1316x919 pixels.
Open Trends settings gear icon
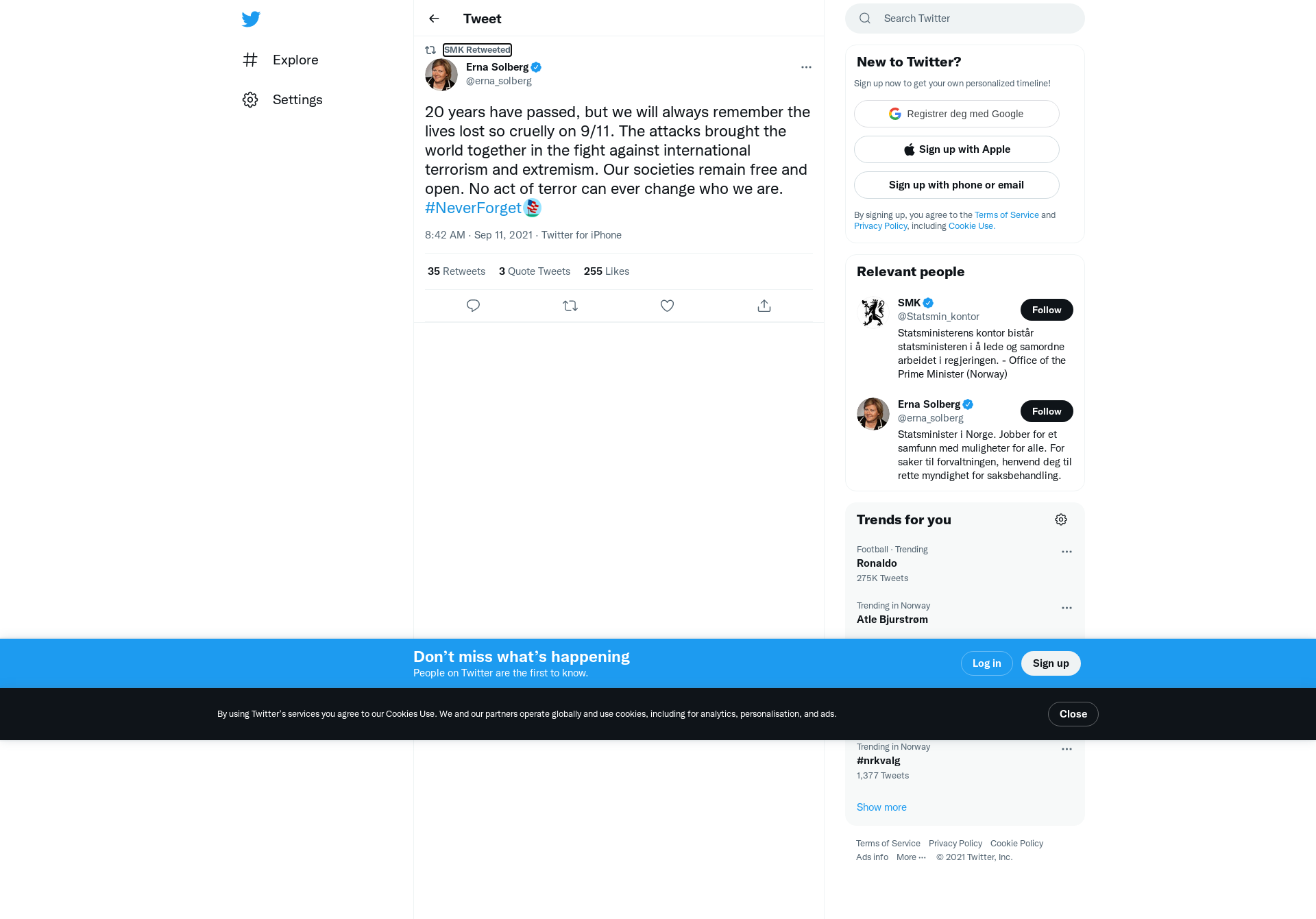1061,519
